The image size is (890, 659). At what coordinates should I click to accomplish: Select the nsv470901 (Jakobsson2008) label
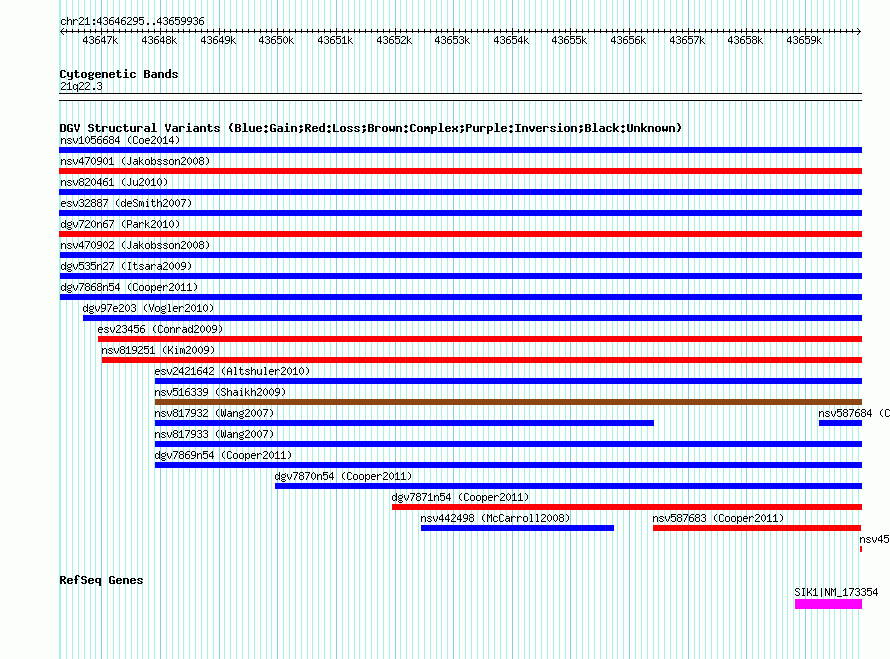click(135, 161)
